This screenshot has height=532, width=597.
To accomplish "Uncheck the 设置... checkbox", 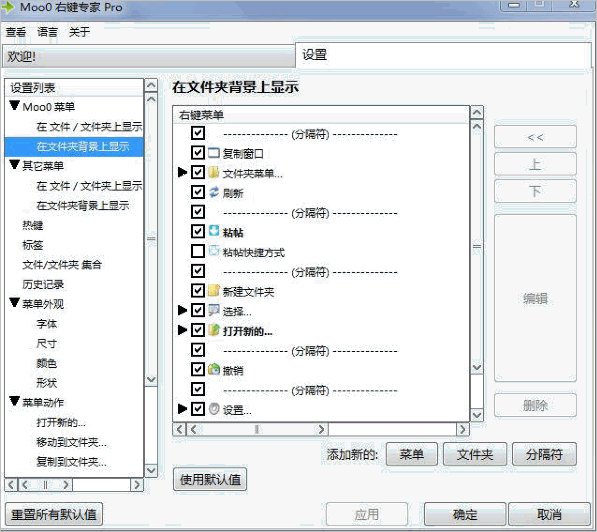I will click(x=198, y=409).
